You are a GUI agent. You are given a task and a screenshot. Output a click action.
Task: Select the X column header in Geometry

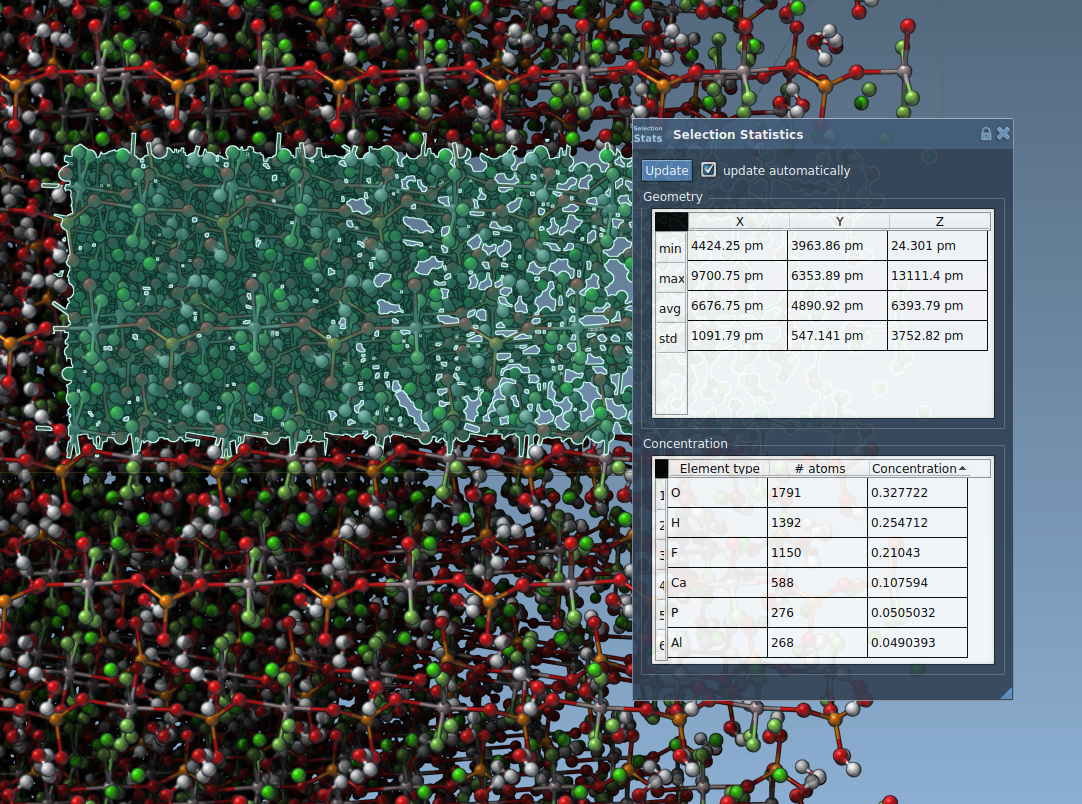click(739, 221)
